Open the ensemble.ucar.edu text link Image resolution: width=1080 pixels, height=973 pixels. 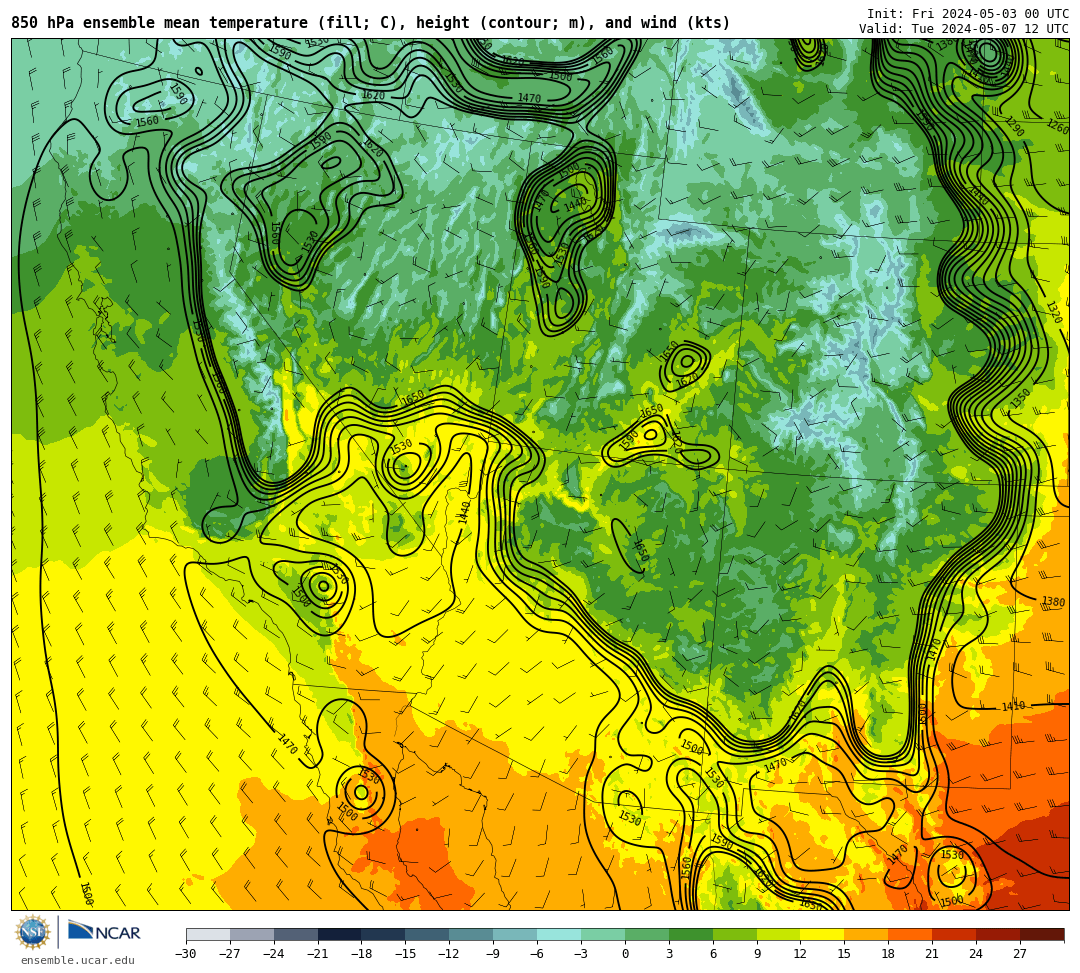78,960
